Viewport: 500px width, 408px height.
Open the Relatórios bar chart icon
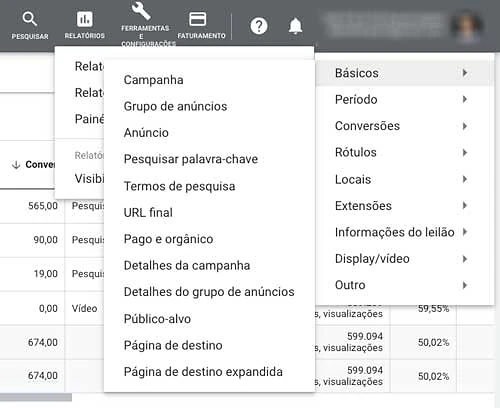pos(85,19)
